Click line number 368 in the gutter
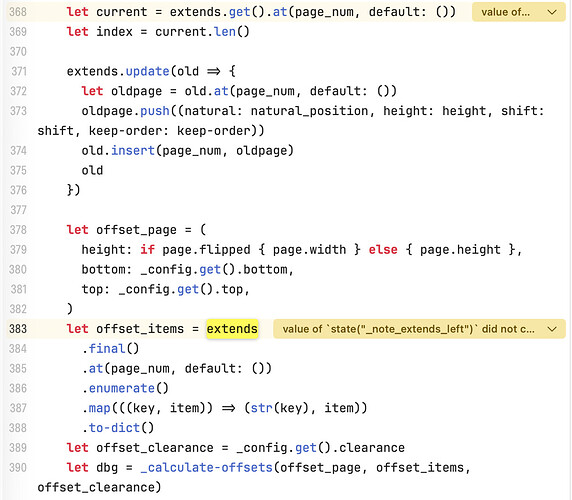 click(18, 12)
